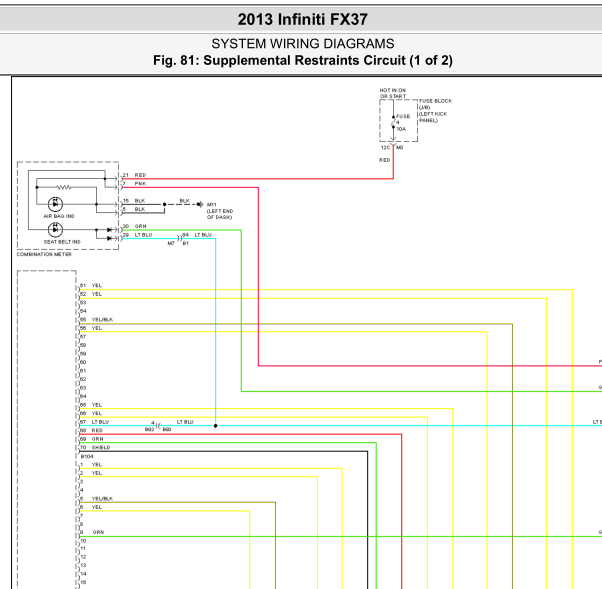Click the 'Fig. 81: Supplemental Restraints Circuit' caption
The height and width of the screenshot is (589, 602).
pyautogui.click(x=303, y=60)
